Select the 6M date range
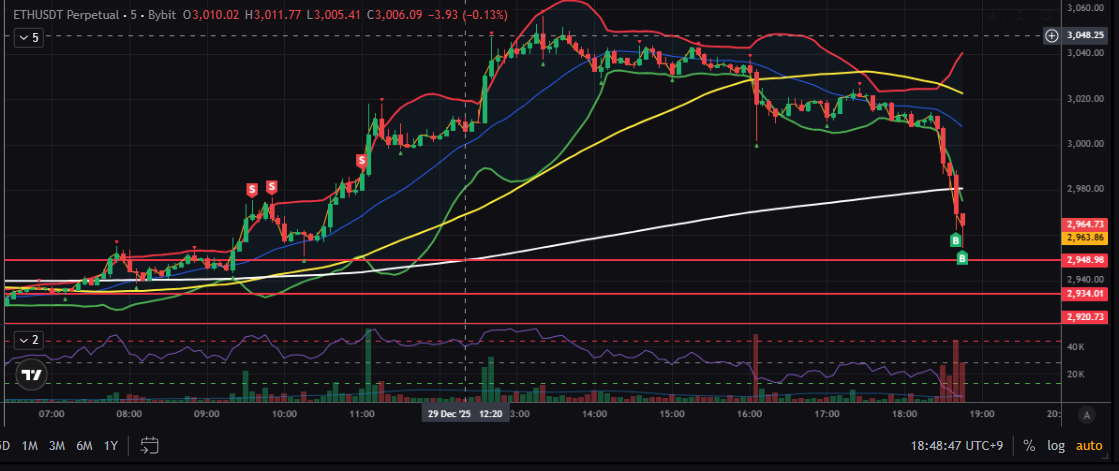 pyautogui.click(x=83, y=445)
